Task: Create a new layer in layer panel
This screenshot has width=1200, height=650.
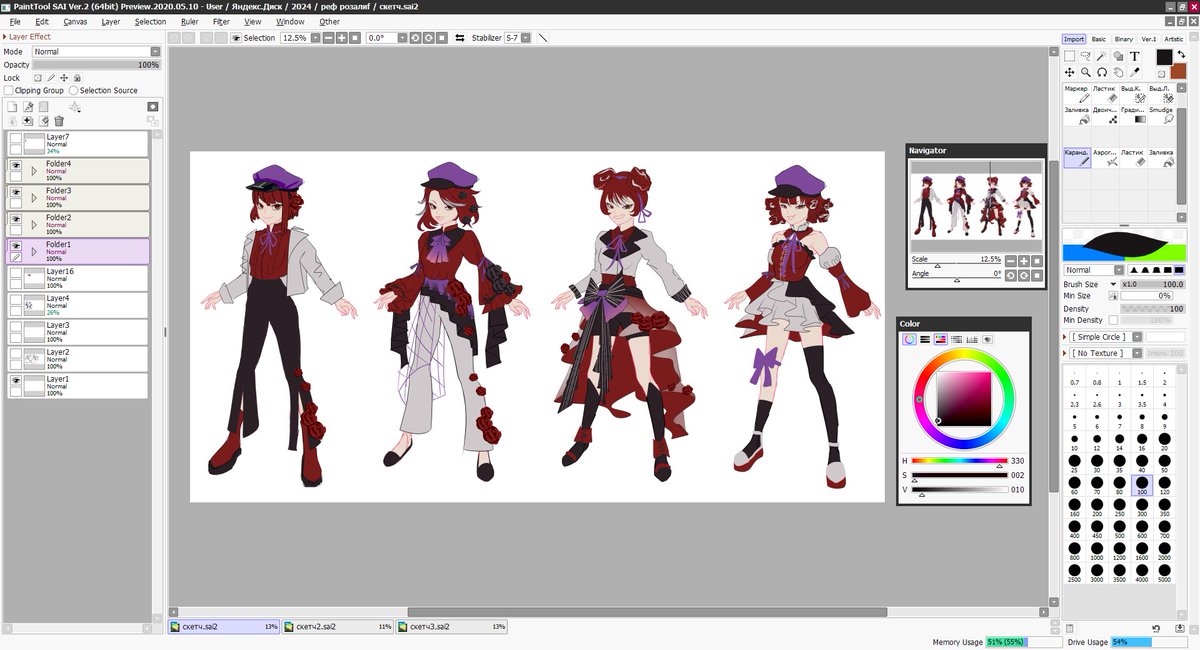Action: 12,106
